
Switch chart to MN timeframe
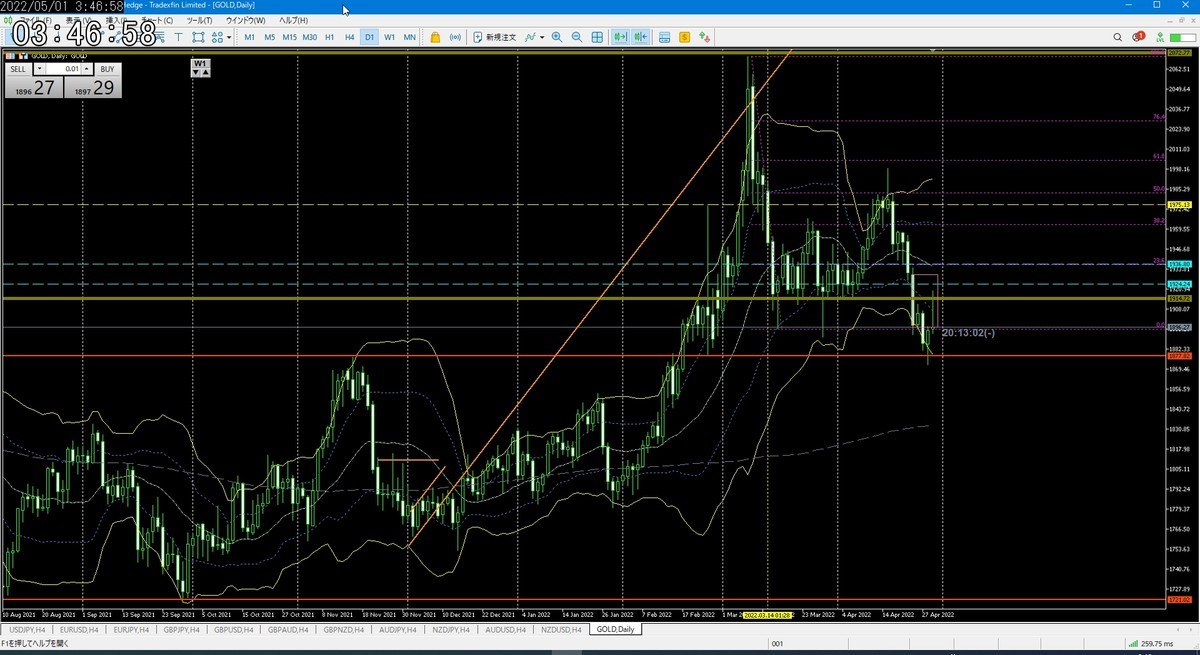click(410, 37)
